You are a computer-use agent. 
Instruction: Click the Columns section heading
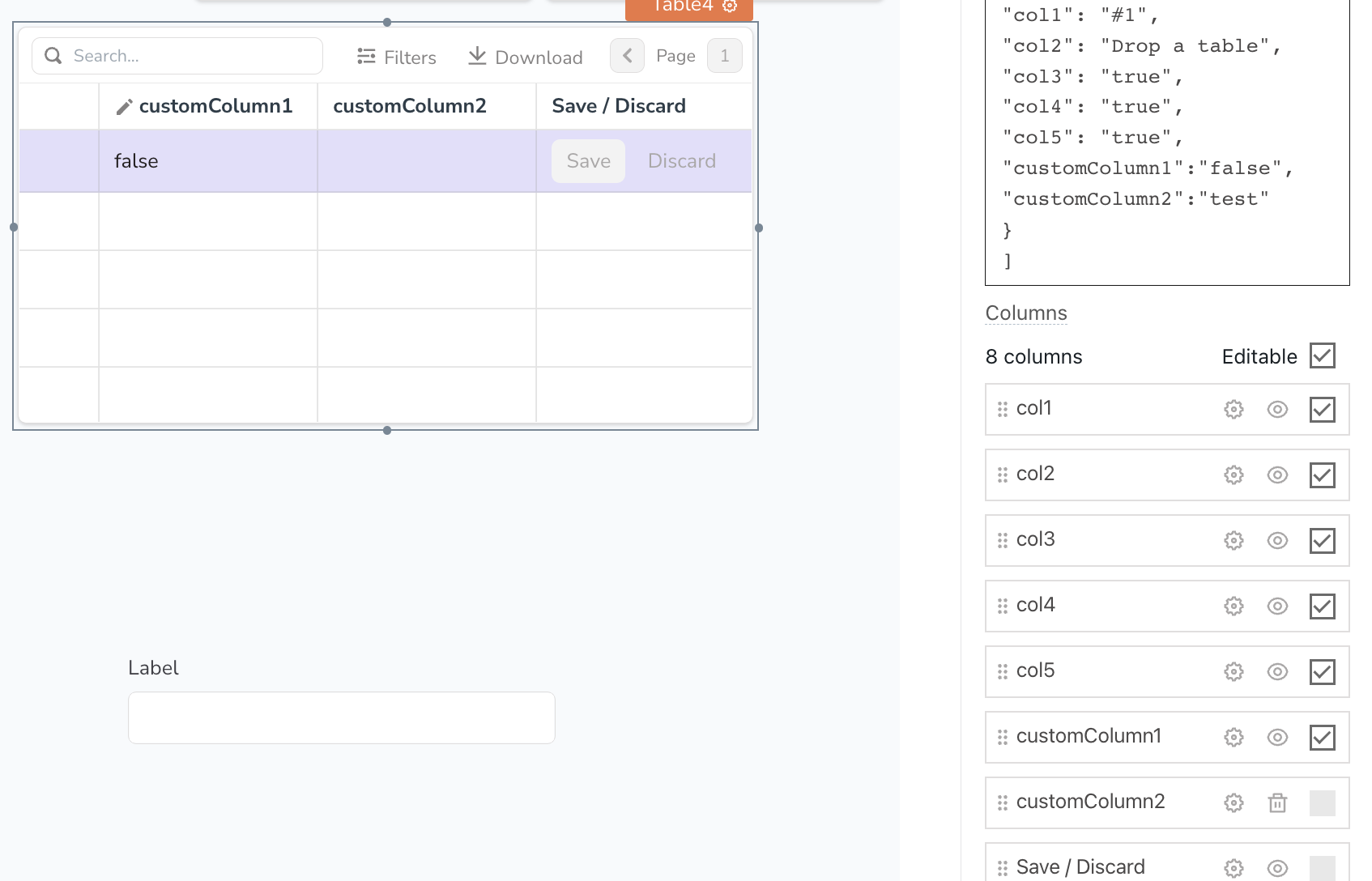1026,313
